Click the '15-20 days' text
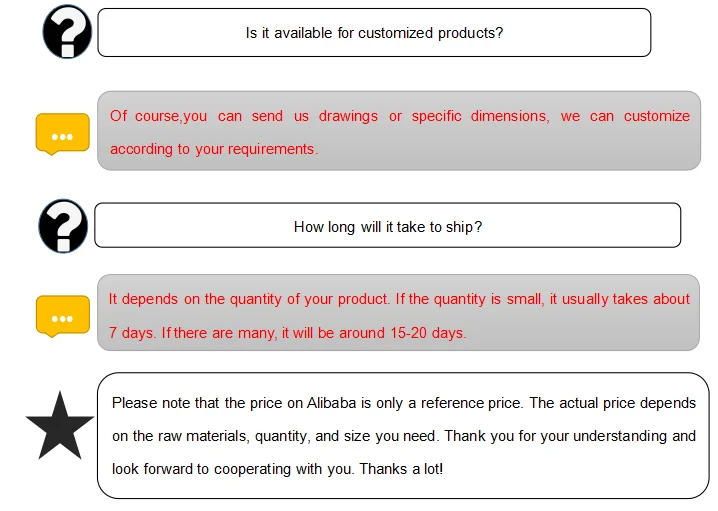 pyautogui.click(x=427, y=332)
